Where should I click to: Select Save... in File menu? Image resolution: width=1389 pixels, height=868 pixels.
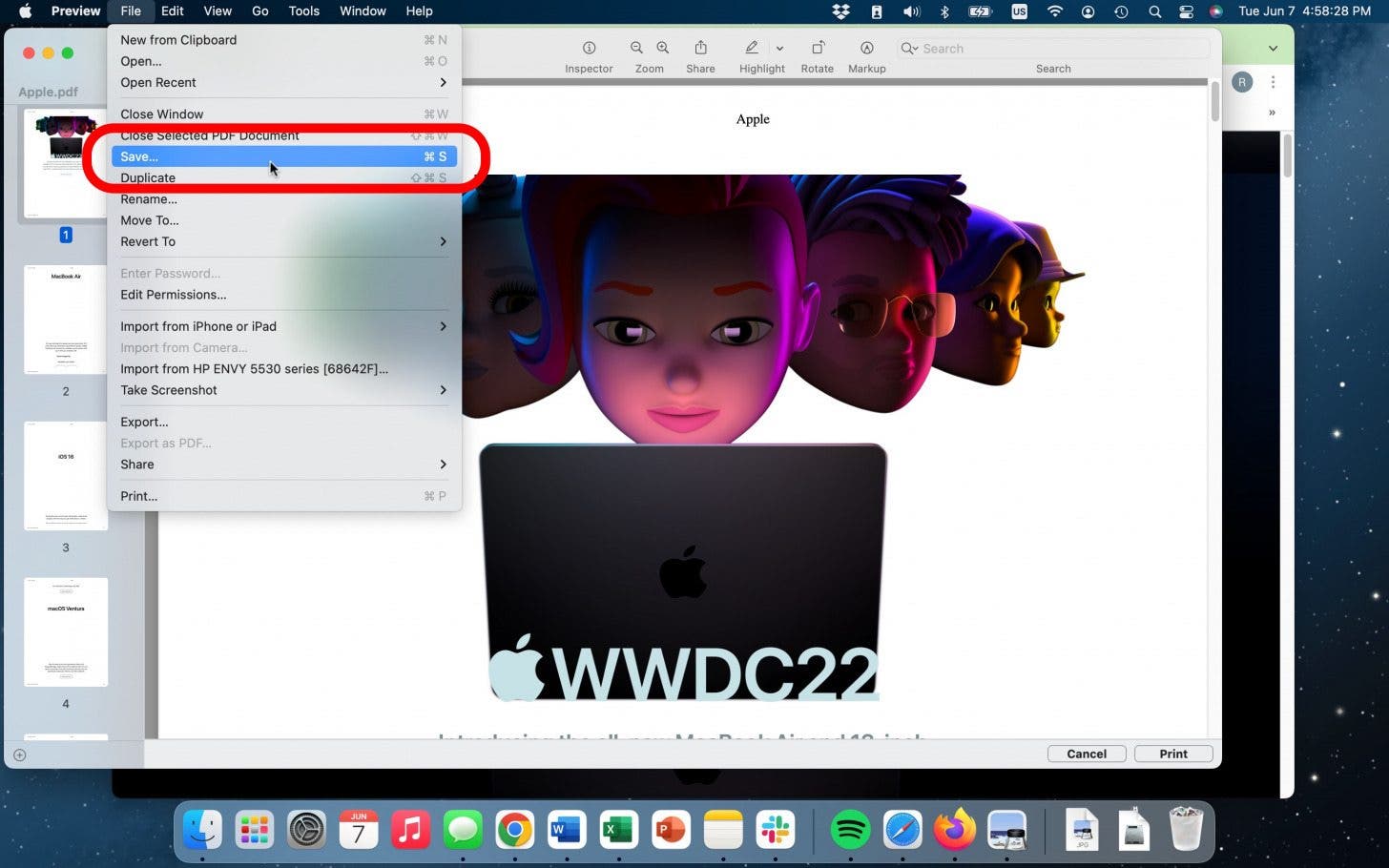click(283, 156)
